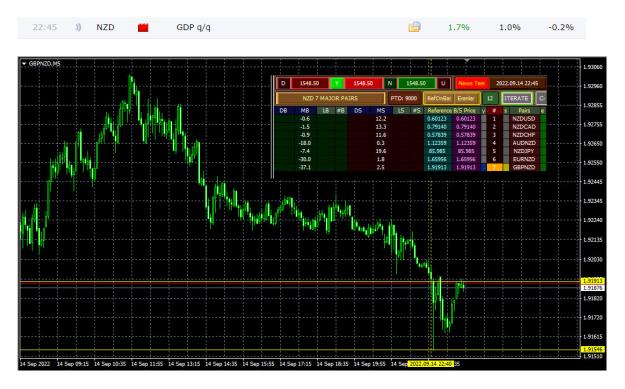The height and width of the screenshot is (389, 625).
Task: Click the button right of RefOnBar
Action: coord(466,98)
